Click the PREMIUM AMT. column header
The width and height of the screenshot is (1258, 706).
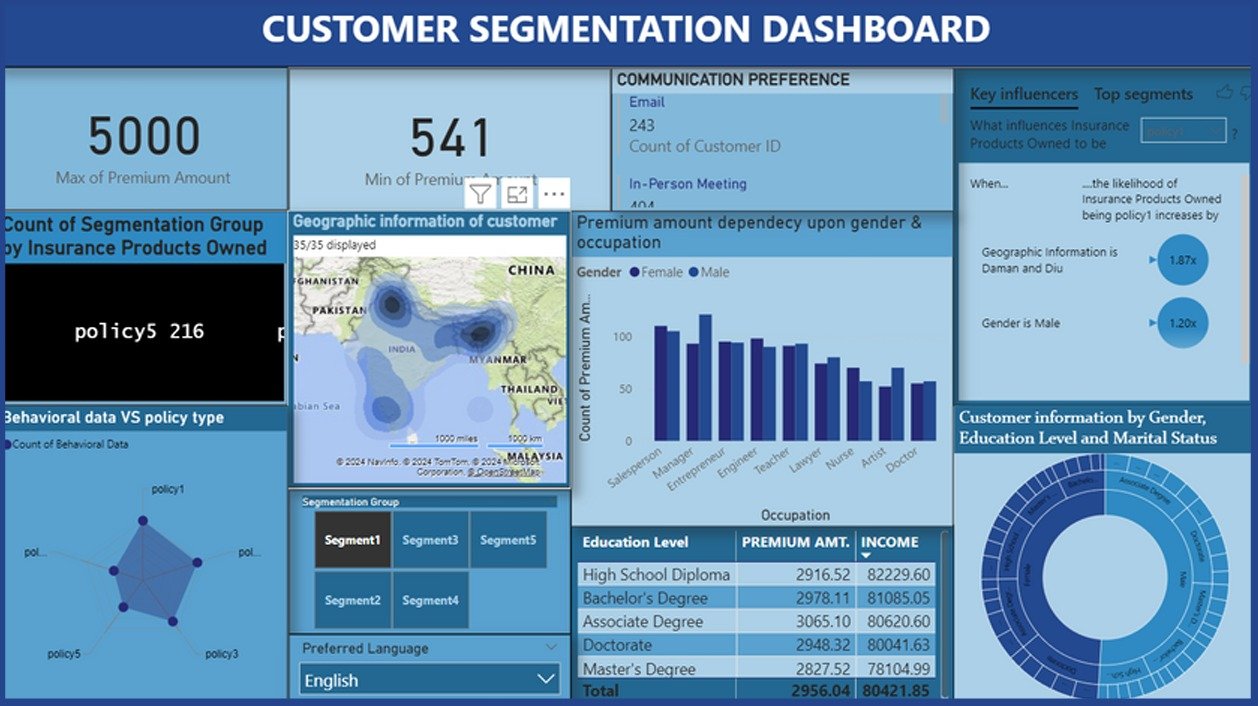[796, 542]
